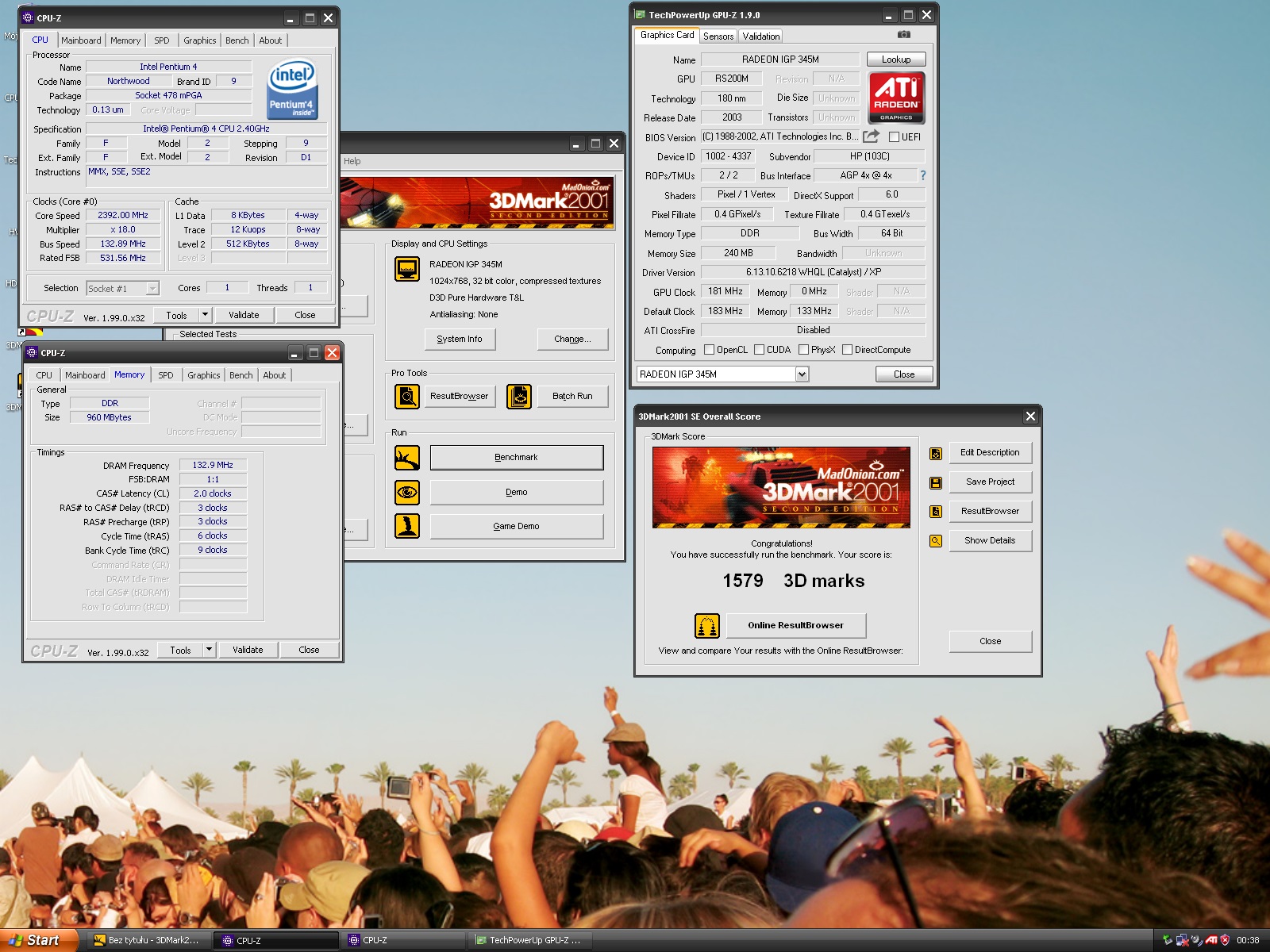The height and width of the screenshot is (952, 1270).
Task: Open Graphics tab in lower CPU-Z window
Action: pyautogui.click(x=204, y=375)
